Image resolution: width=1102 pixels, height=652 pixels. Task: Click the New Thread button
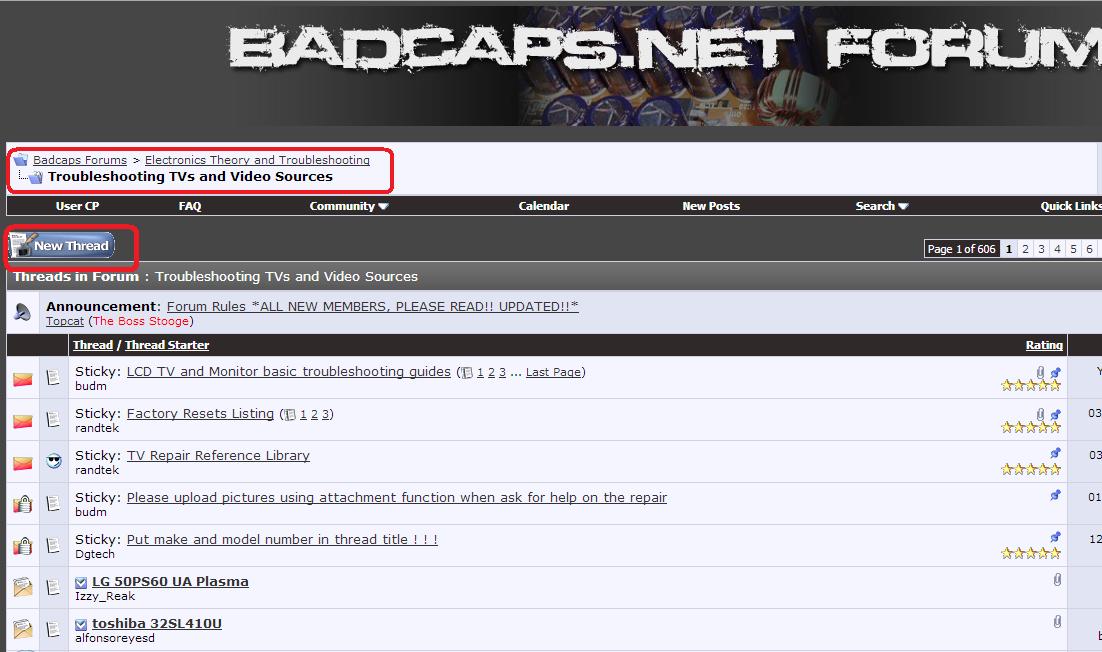(x=62, y=245)
